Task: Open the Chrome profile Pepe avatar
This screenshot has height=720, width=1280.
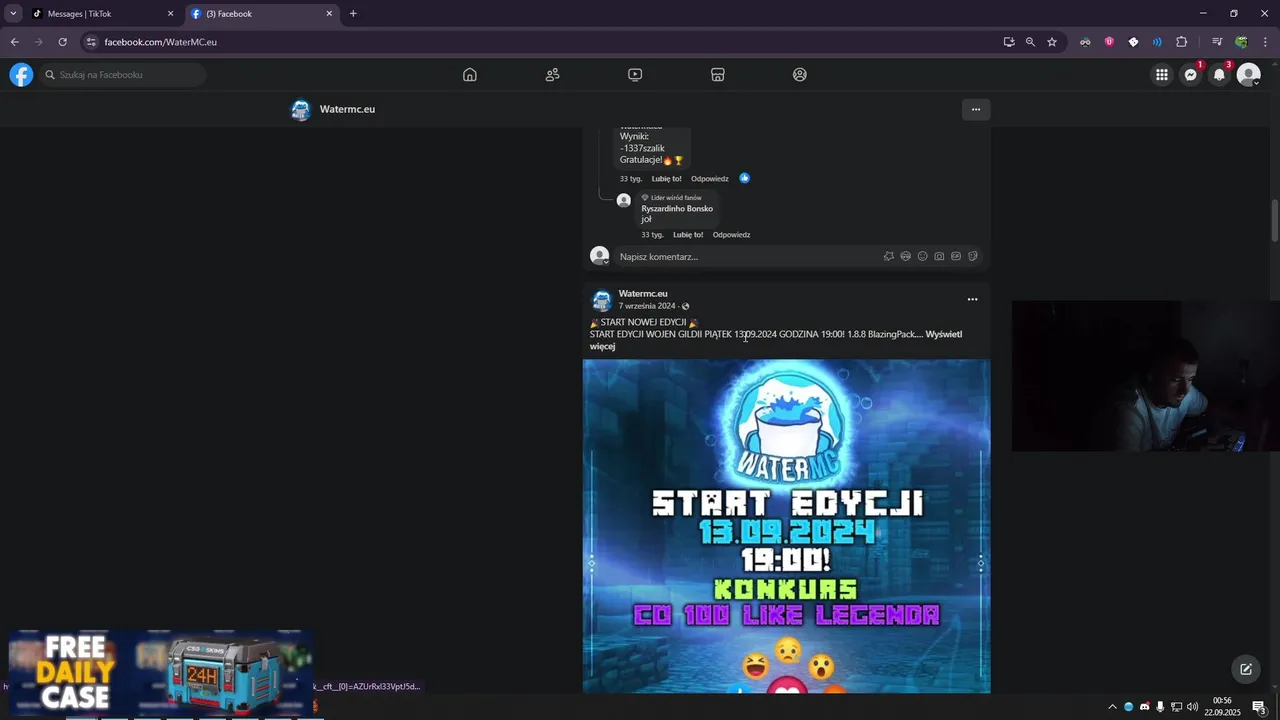Action: [x=1241, y=42]
